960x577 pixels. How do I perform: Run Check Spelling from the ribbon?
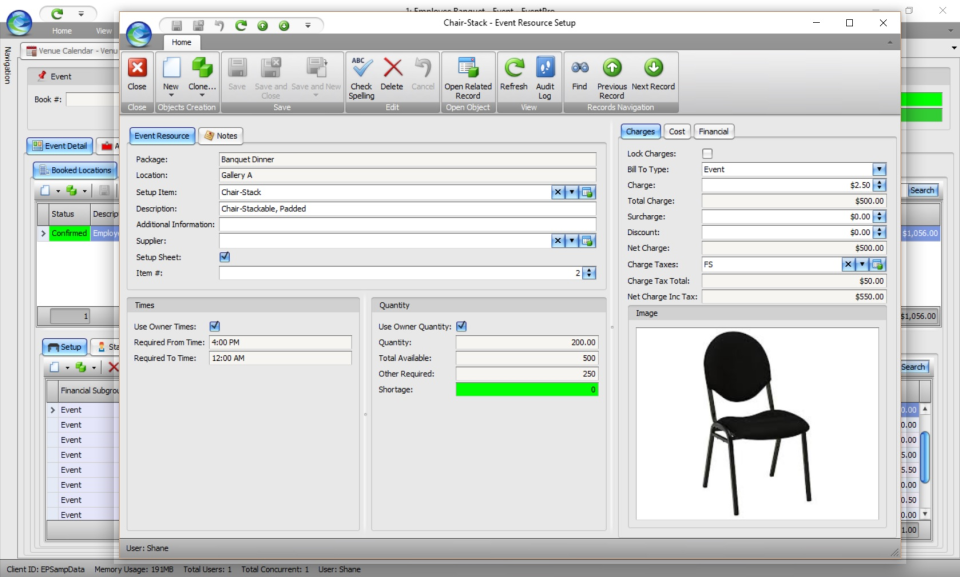click(361, 78)
